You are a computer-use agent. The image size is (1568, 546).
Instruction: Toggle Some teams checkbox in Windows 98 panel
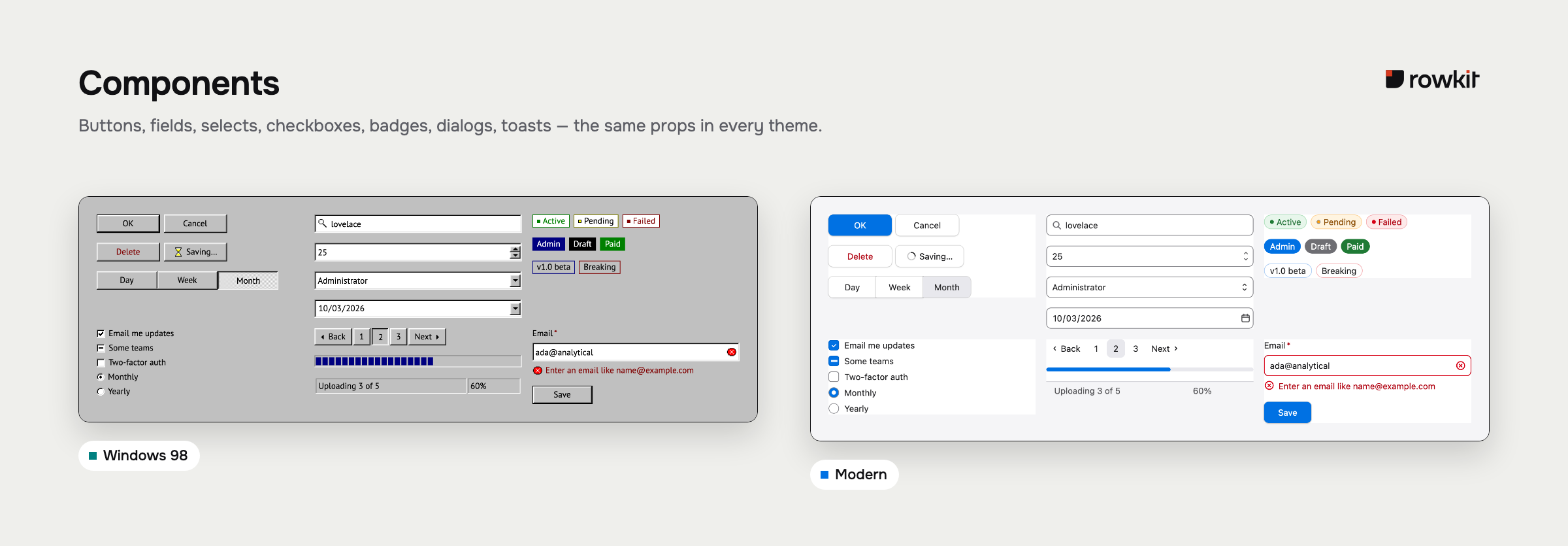tap(101, 348)
